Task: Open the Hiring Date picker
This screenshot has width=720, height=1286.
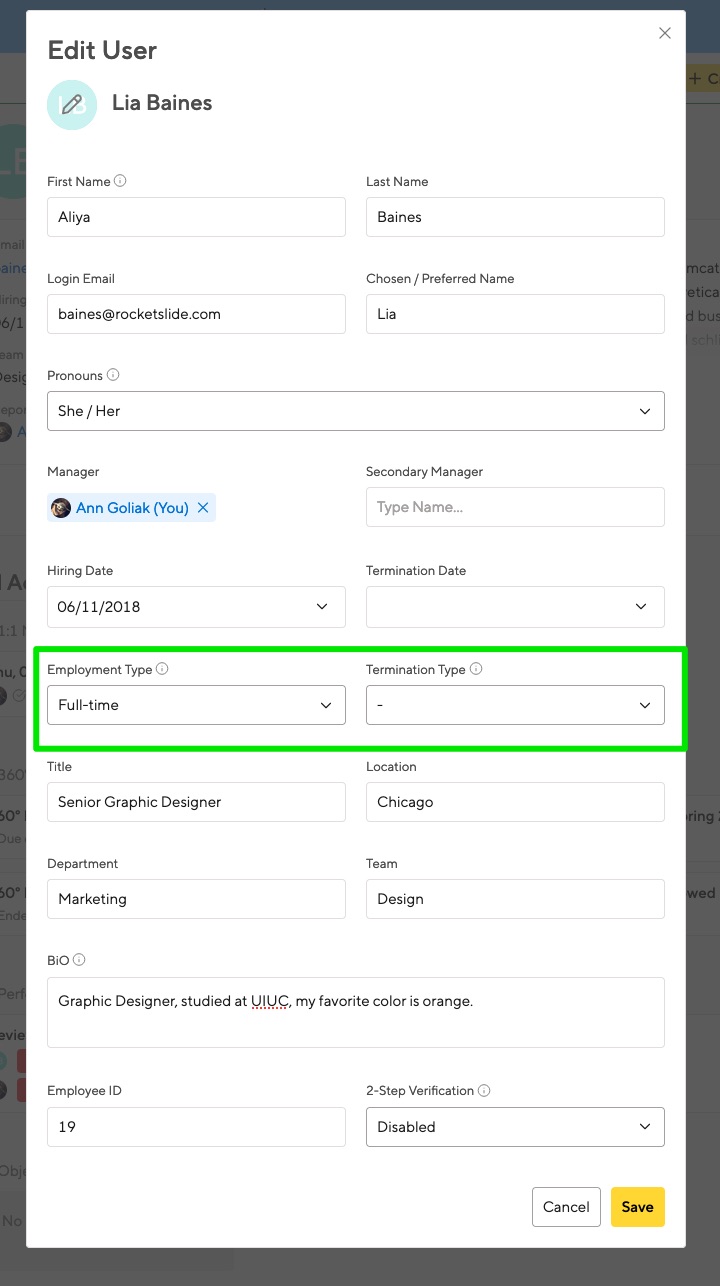Action: [322, 606]
